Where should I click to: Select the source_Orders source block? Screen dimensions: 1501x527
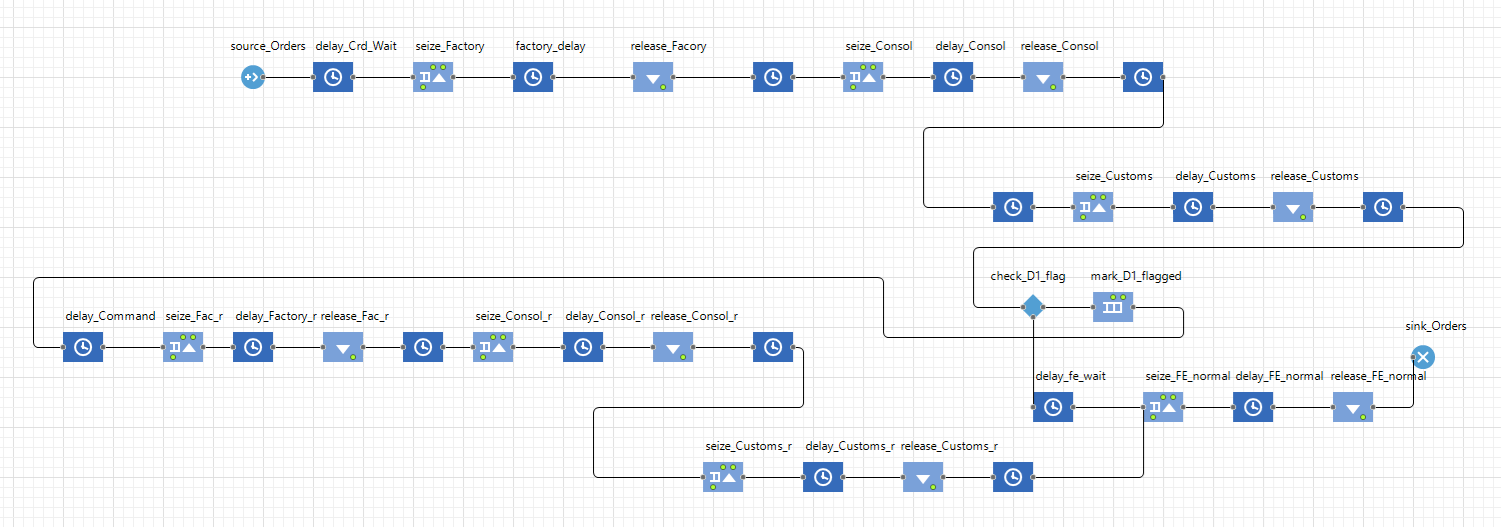252,77
